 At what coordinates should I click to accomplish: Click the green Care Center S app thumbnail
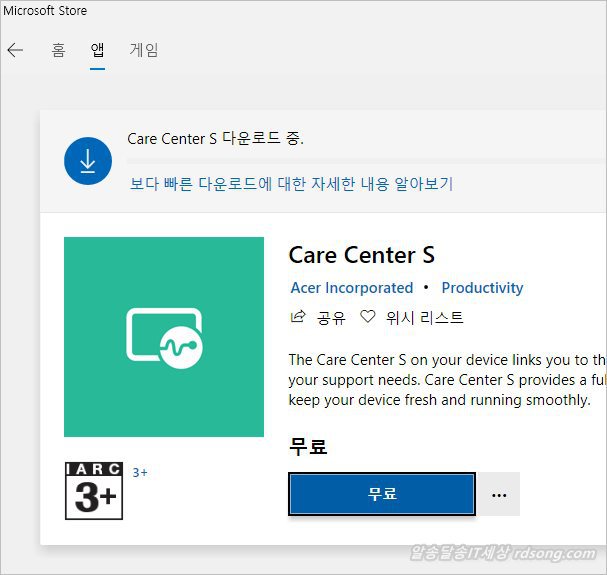[164, 336]
